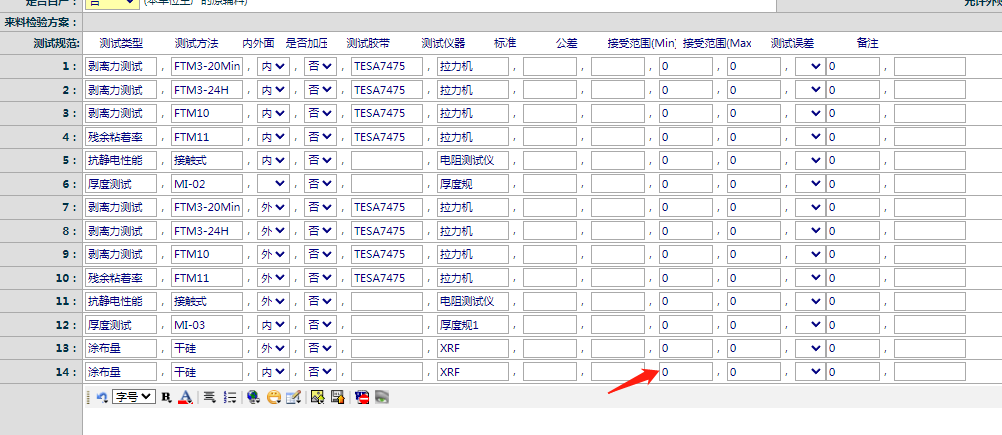This screenshot has width=1002, height=435.
Task: Open row 1 测试误差 dropdown
Action: [x=810, y=66]
